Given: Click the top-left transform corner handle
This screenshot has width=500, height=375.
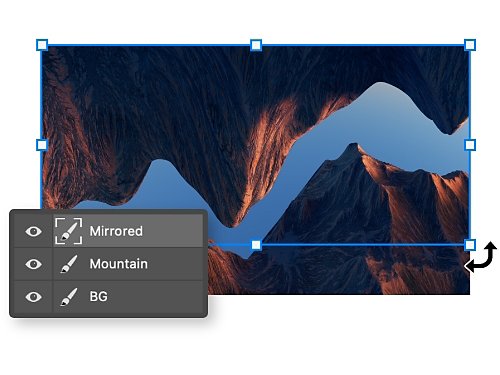Looking at the screenshot, I should [42, 45].
